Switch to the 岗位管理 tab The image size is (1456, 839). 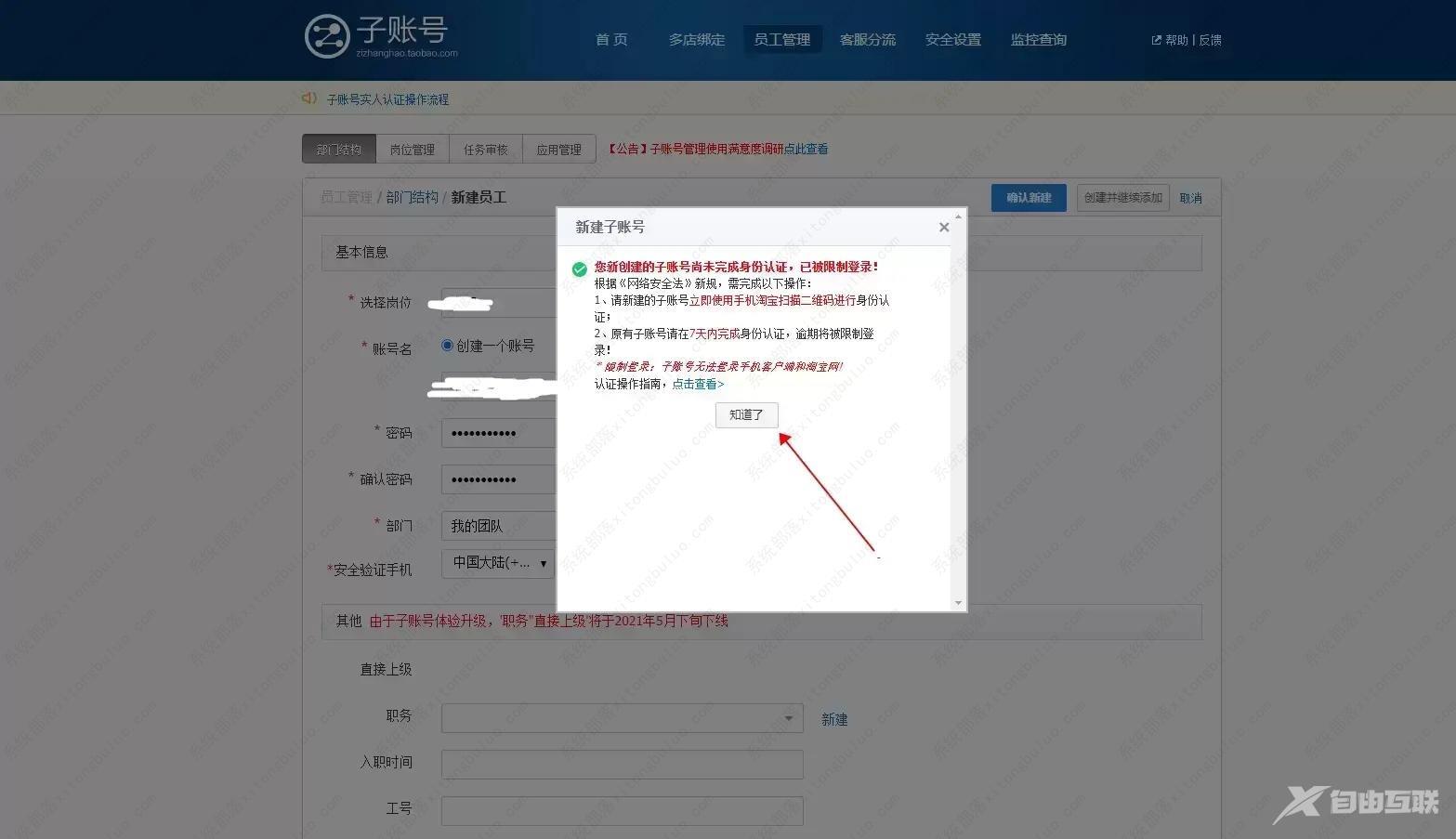[x=412, y=149]
